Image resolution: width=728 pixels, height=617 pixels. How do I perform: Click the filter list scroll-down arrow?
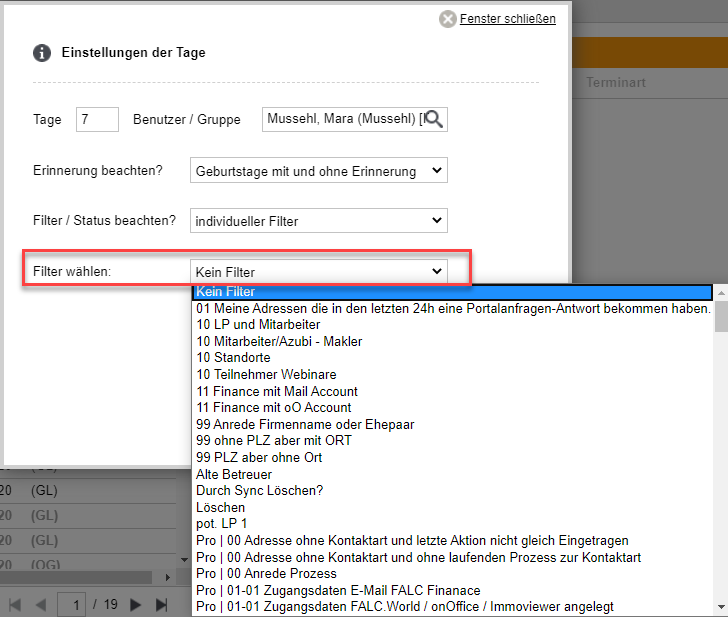click(x=720, y=607)
